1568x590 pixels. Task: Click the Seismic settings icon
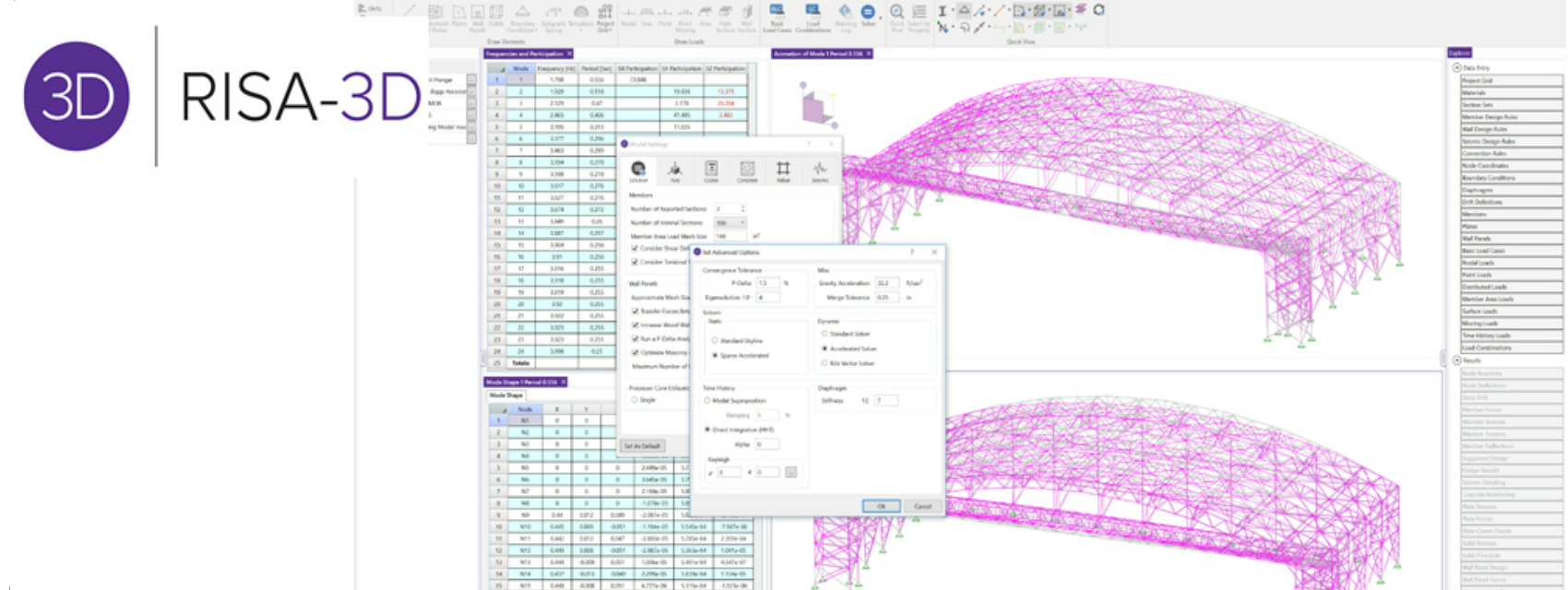pyautogui.click(x=819, y=170)
